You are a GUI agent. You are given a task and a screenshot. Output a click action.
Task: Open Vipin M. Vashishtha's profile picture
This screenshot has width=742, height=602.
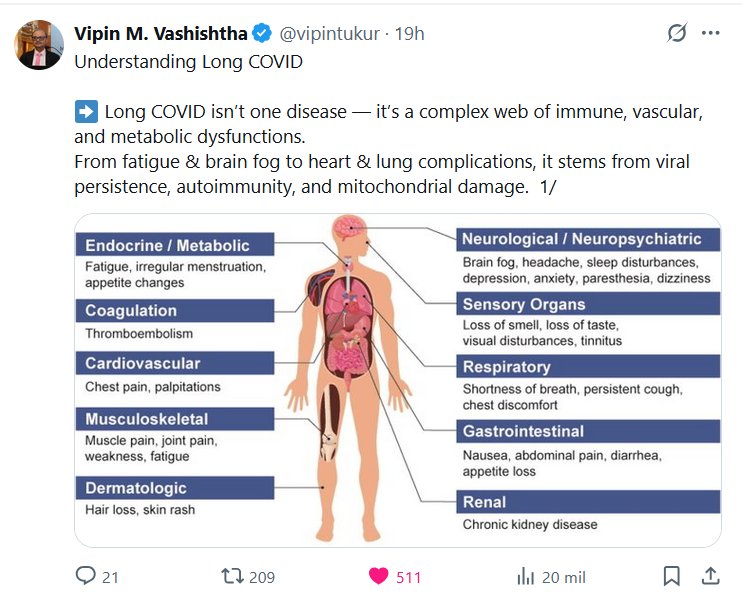[39, 44]
